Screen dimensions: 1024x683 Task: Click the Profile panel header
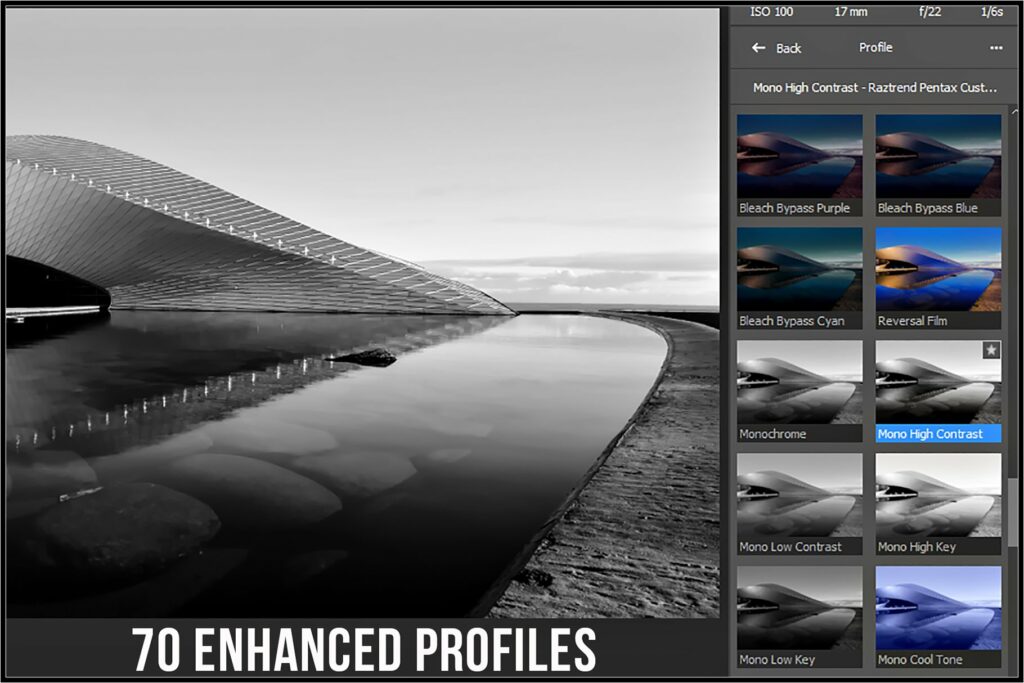tap(876, 47)
